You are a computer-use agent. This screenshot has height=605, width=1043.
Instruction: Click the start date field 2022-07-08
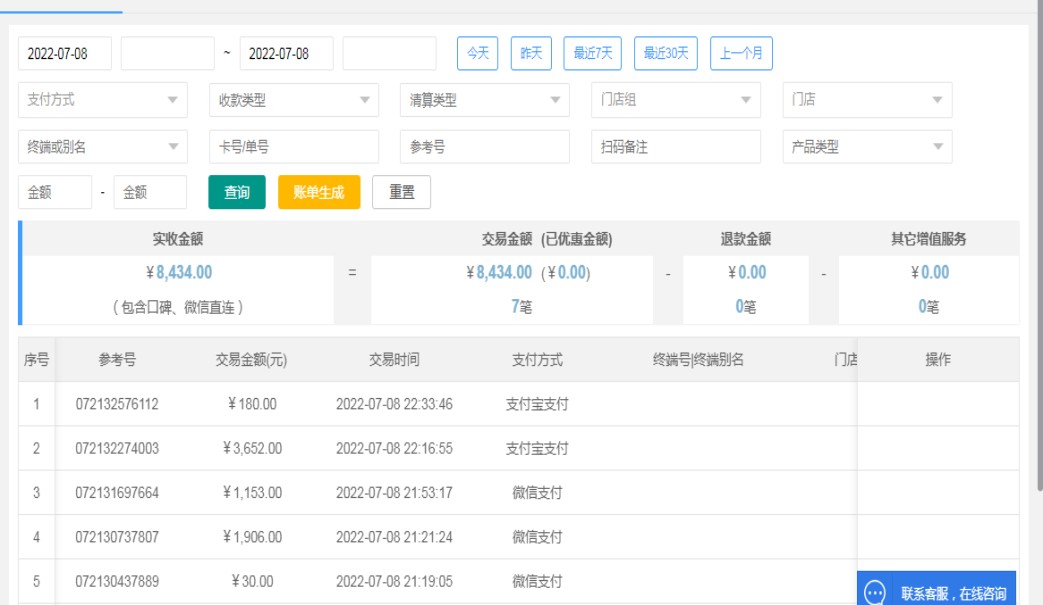(x=65, y=54)
